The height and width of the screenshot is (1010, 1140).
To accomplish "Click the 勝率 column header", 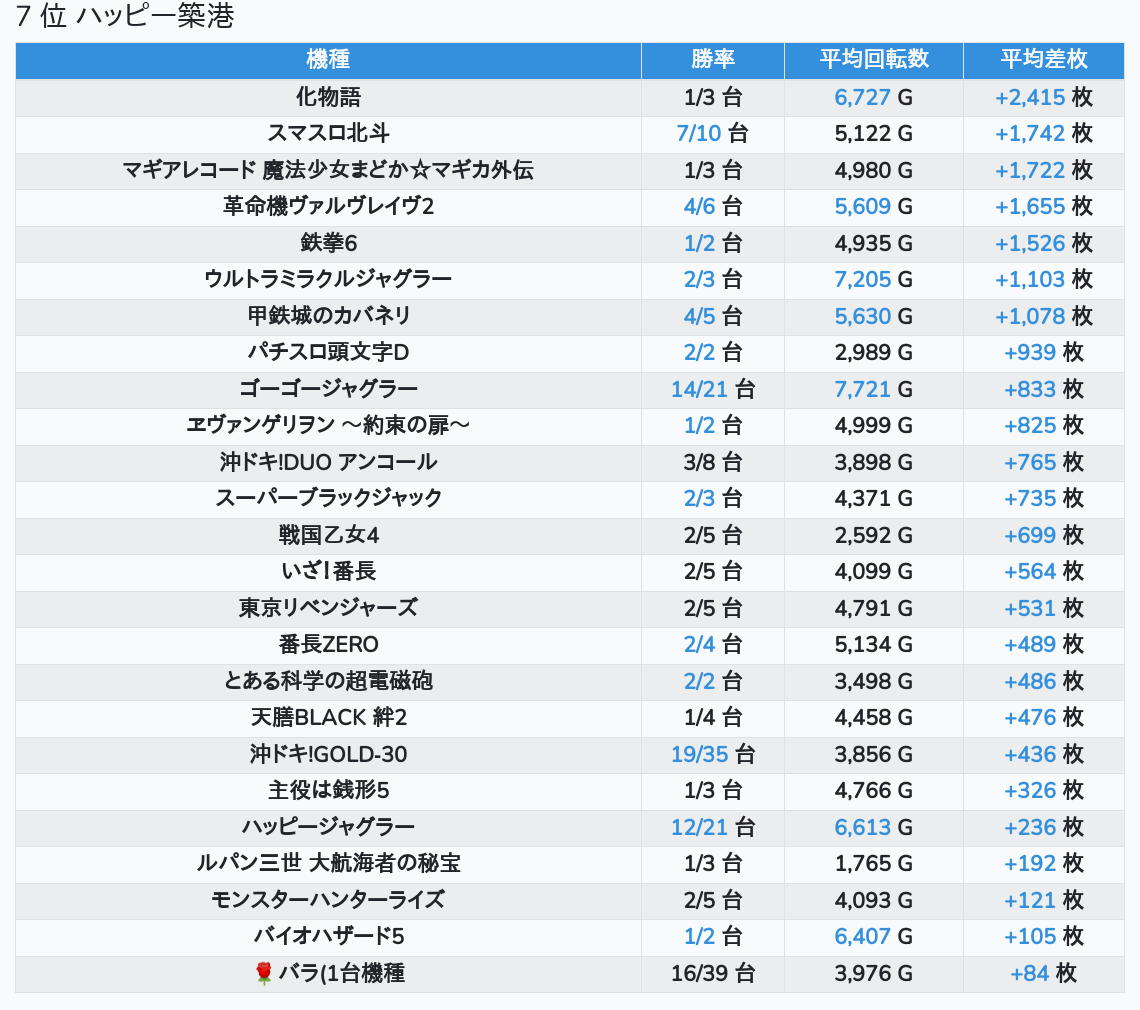I will pyautogui.click(x=712, y=60).
